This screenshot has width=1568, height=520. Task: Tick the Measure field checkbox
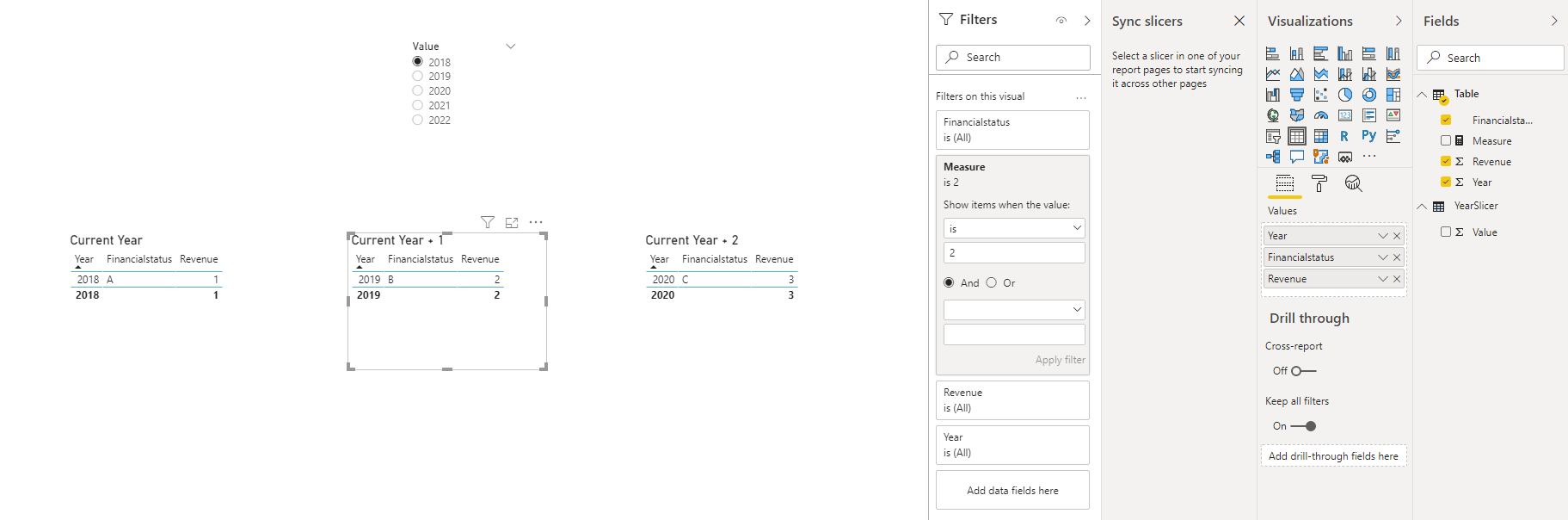[x=1446, y=140]
